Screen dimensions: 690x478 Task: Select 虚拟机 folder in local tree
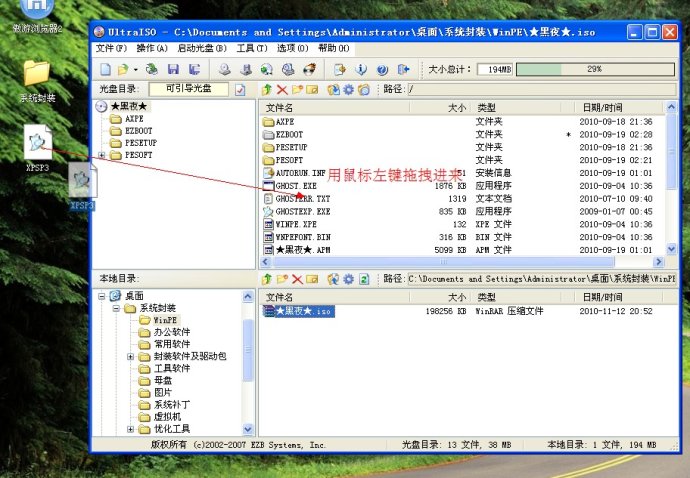pyautogui.click(x=167, y=417)
